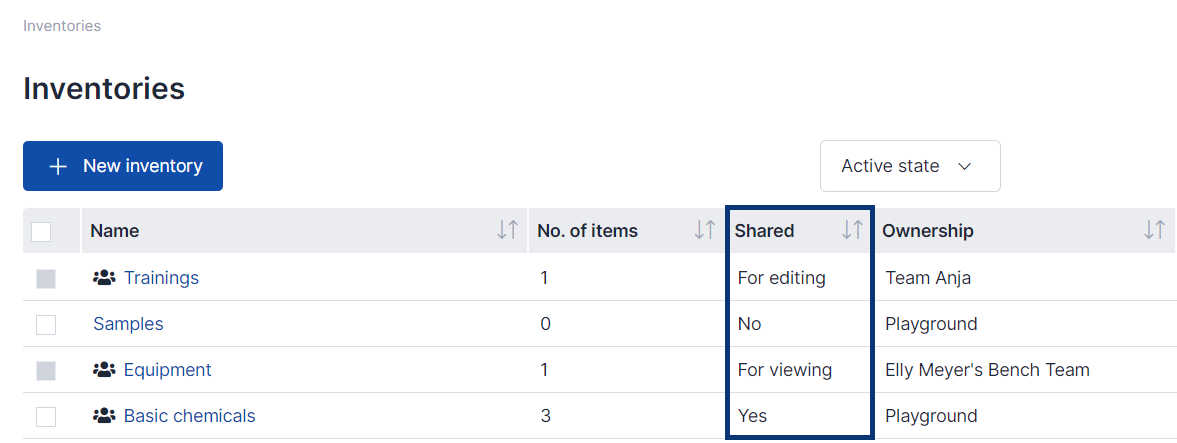This screenshot has width=1177, height=443.
Task: Click the Active state chevron arrow
Action: (965, 166)
